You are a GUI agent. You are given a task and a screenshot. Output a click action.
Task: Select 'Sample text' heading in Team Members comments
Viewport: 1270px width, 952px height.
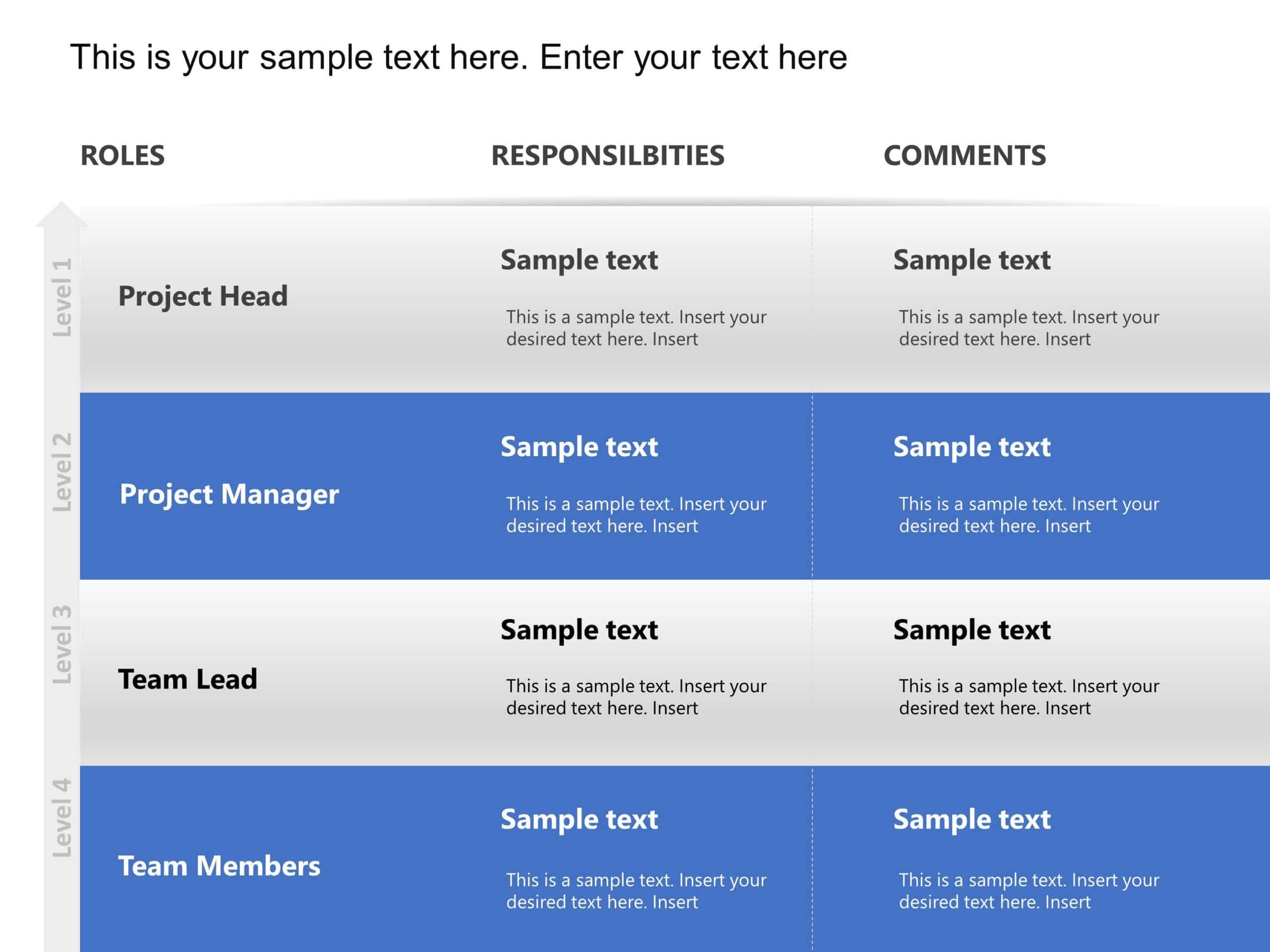click(x=971, y=820)
